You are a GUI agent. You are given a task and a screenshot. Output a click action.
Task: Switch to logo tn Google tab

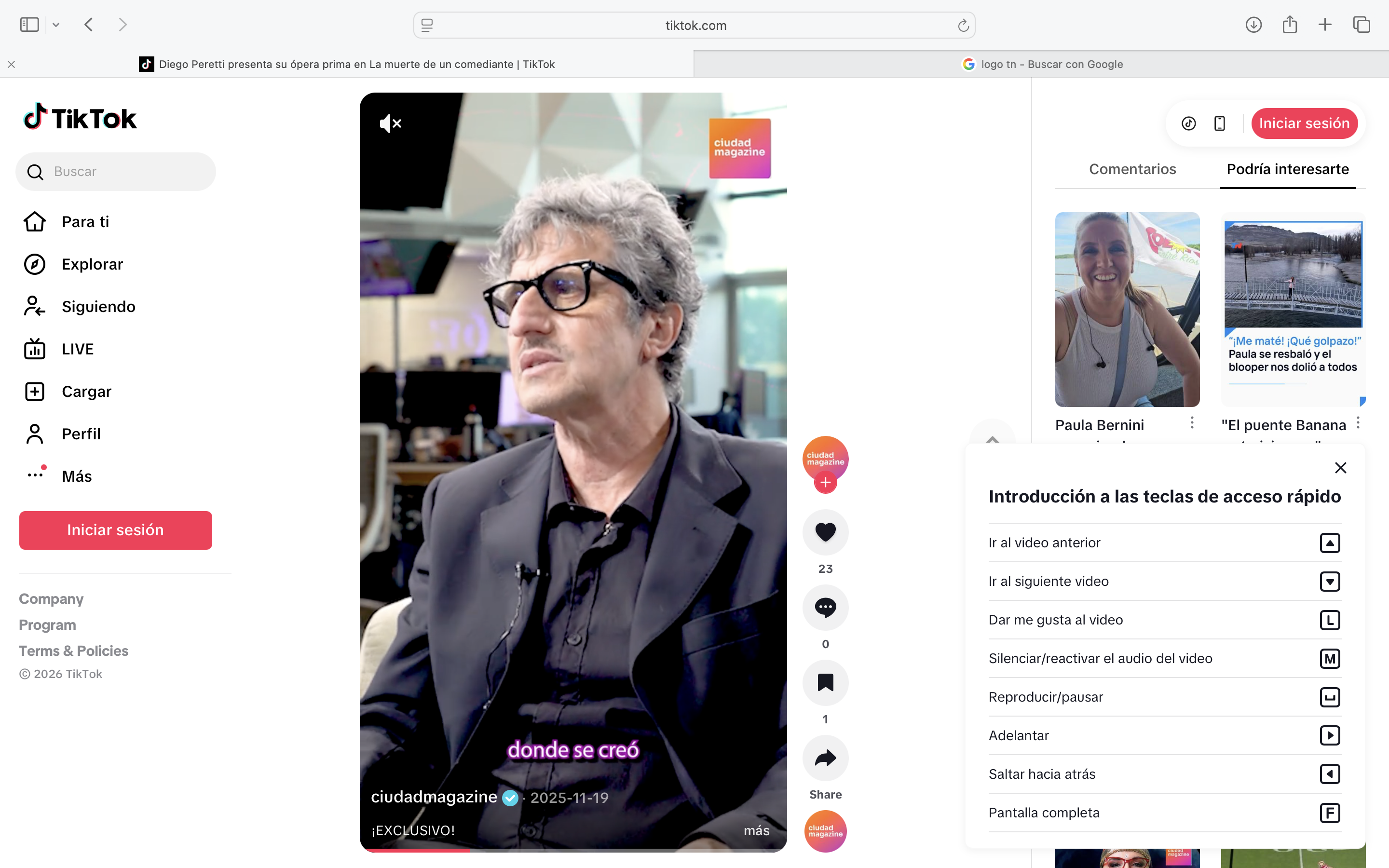click(1041, 64)
